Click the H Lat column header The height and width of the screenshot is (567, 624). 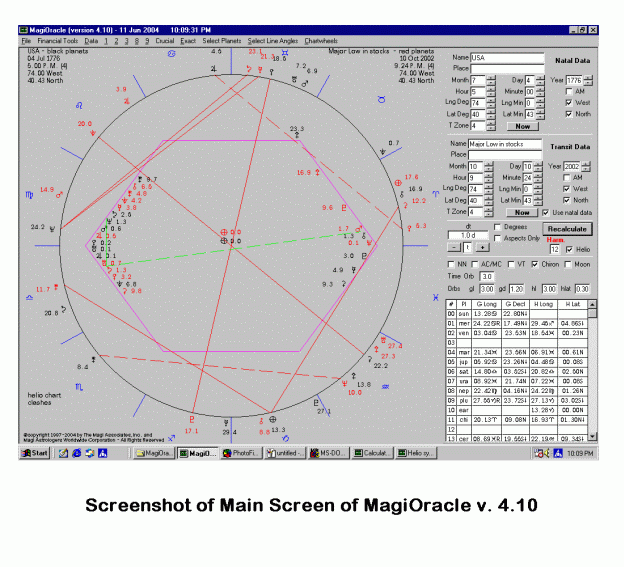pyautogui.click(x=573, y=304)
